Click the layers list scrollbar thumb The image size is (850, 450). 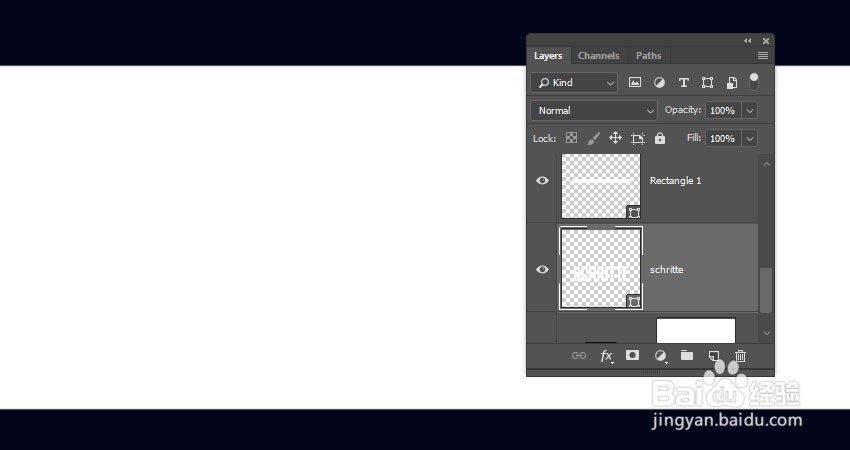[766, 290]
